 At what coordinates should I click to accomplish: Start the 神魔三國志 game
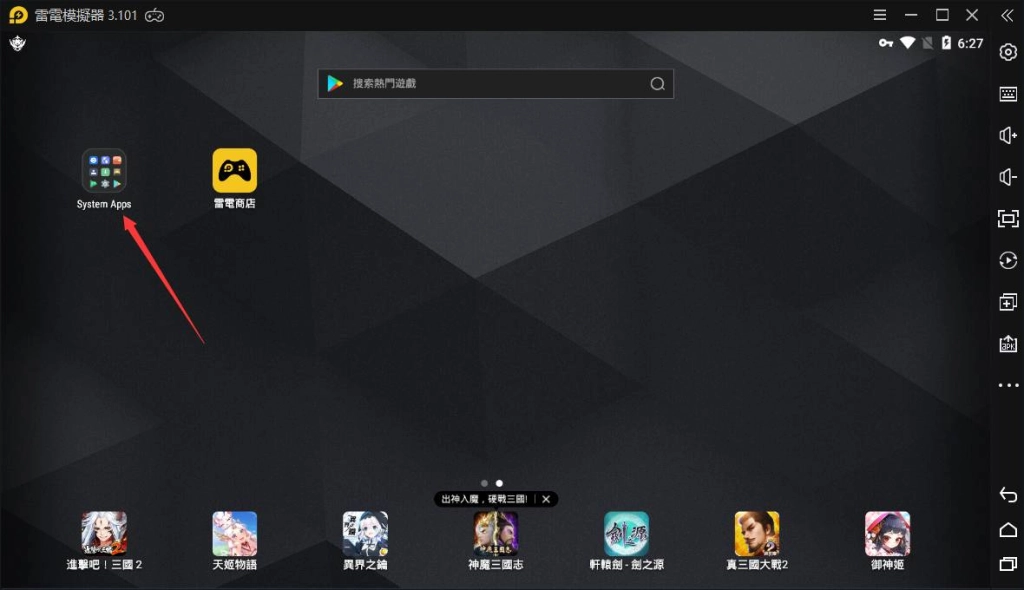point(496,534)
